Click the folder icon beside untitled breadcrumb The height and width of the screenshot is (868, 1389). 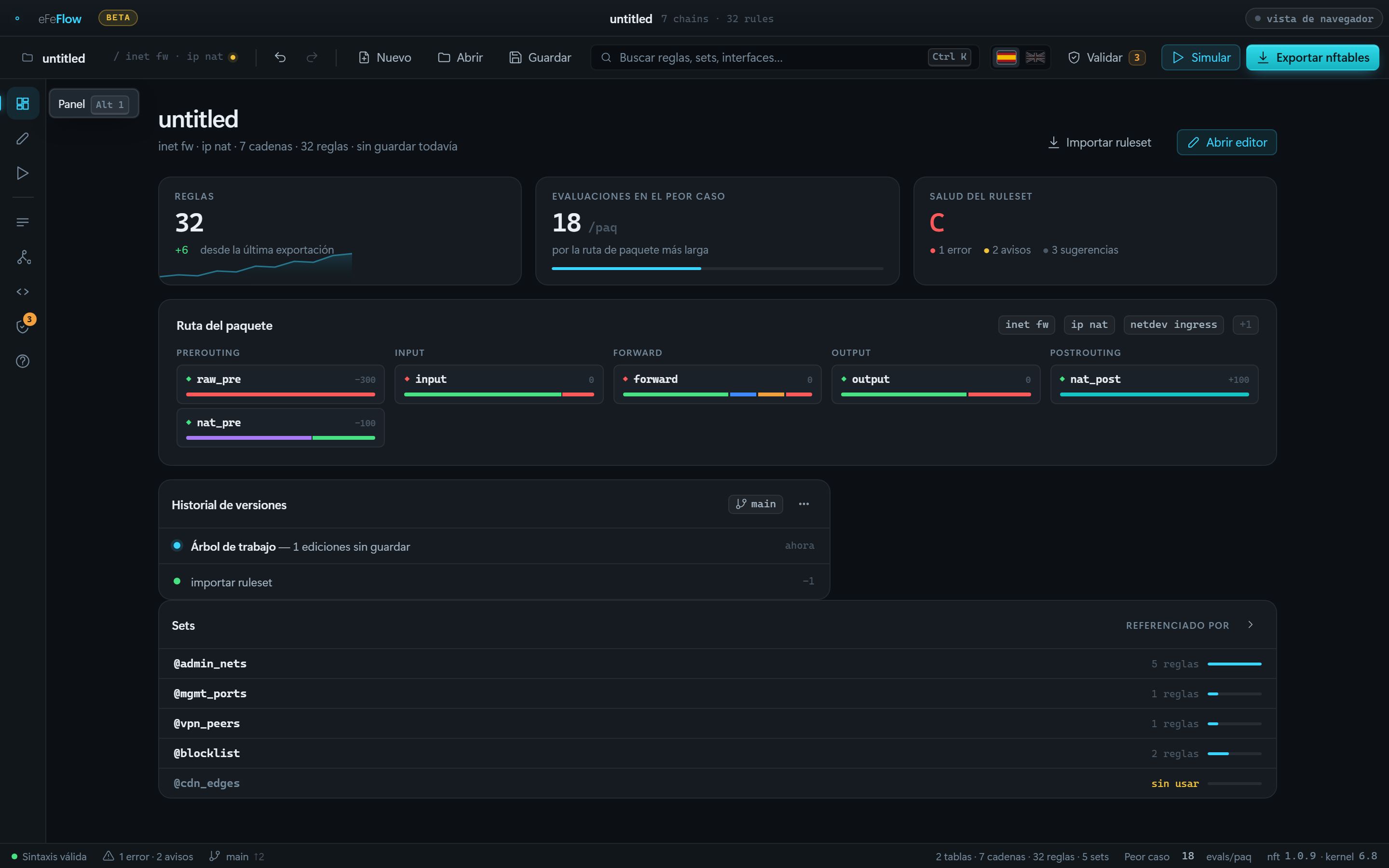pos(27,57)
